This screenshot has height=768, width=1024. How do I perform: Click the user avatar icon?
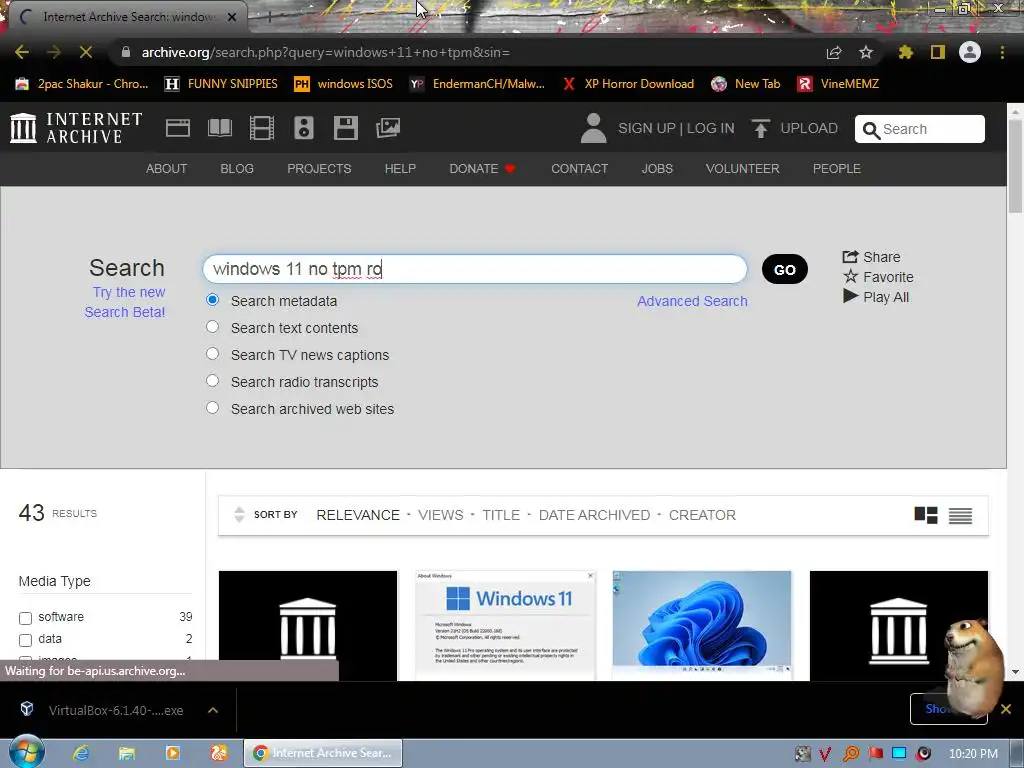point(593,128)
